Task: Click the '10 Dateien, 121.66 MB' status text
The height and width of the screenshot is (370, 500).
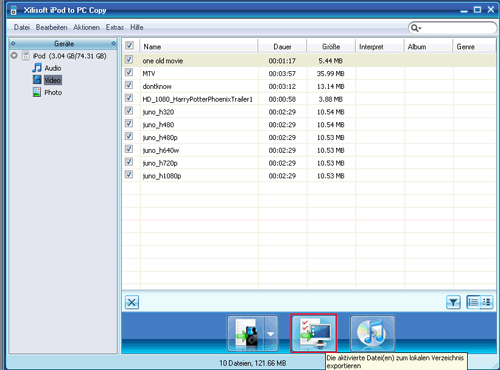Action: (253, 363)
